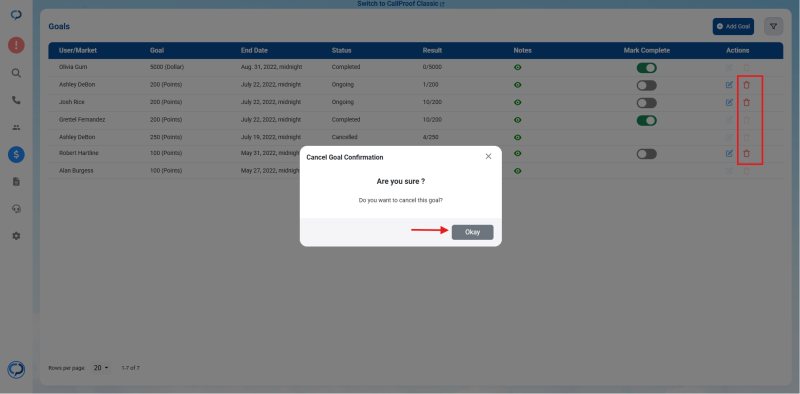This screenshot has height=394, width=800.
Task: Click the disabled edit icon for Grettel Fernandez
Action: click(729, 120)
